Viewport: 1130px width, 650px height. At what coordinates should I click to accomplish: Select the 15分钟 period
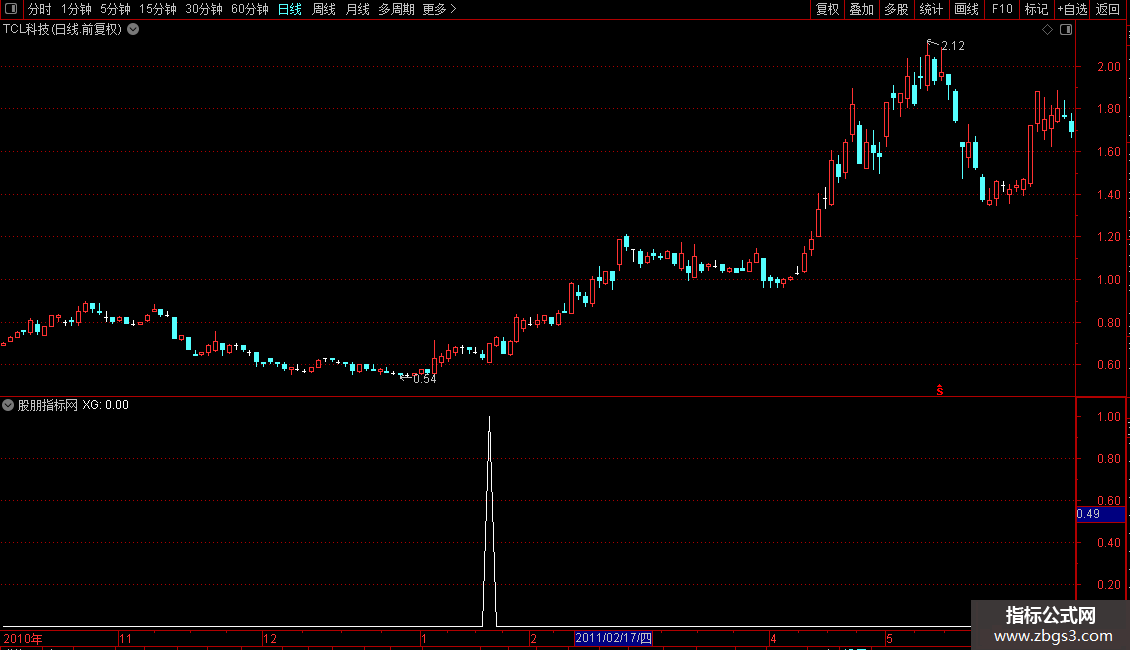pos(158,9)
